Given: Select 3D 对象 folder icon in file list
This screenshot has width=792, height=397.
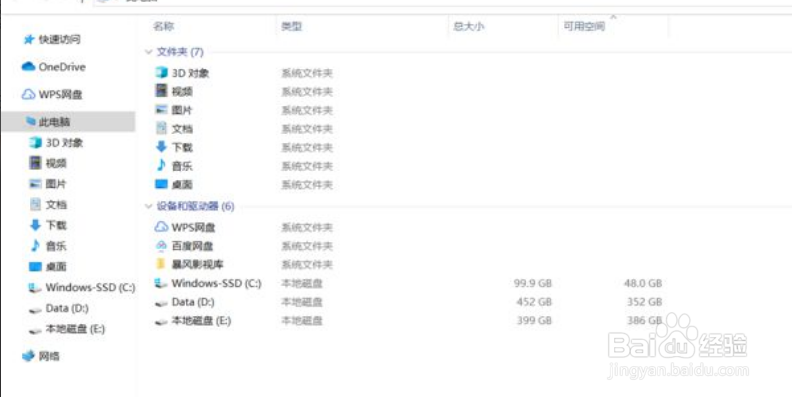Looking at the screenshot, I should tap(161, 73).
